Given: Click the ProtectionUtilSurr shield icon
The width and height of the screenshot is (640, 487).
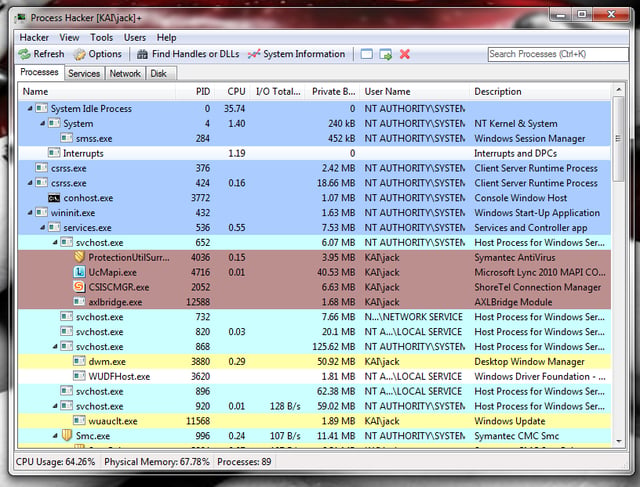Looking at the screenshot, I should click(x=79, y=257).
